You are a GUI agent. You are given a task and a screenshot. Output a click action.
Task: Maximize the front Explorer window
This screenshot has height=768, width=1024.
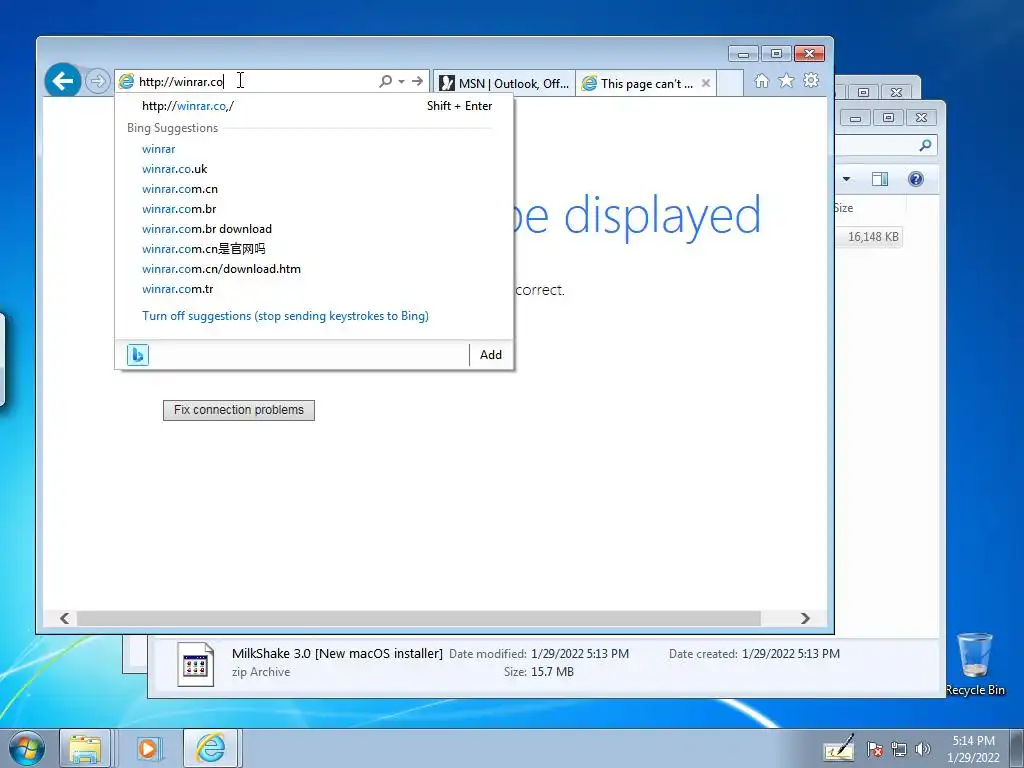(x=888, y=118)
